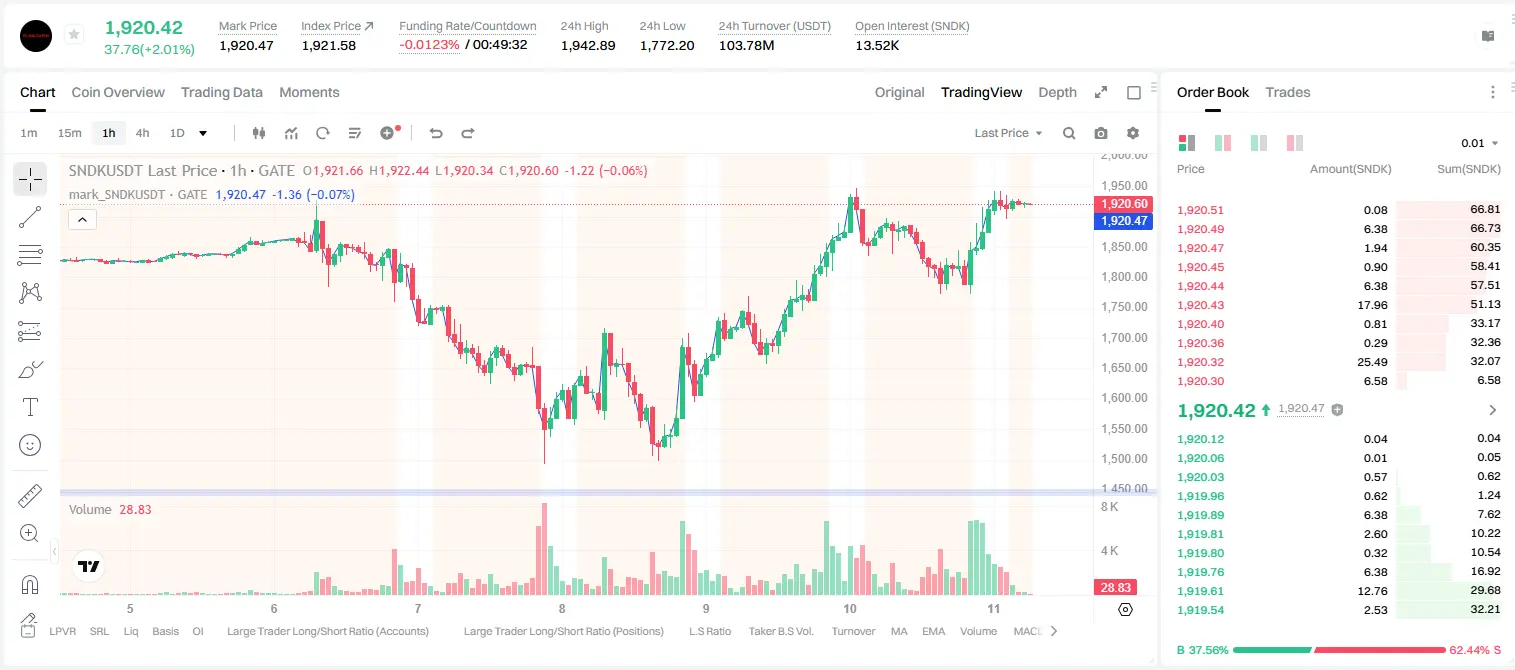Show buy orders only in order book

click(x=1259, y=143)
